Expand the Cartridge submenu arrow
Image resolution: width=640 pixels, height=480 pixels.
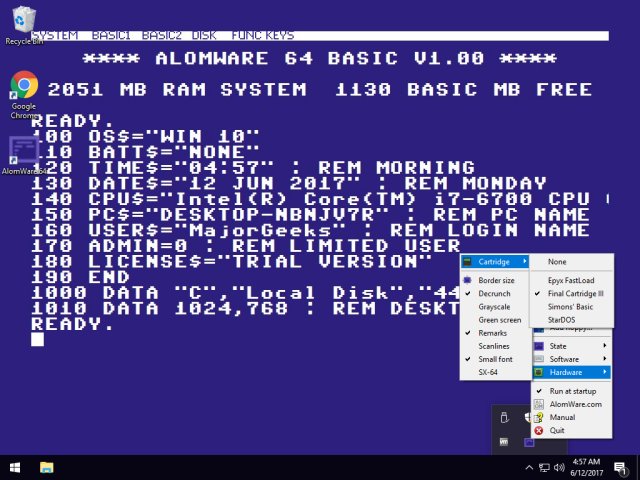pyautogui.click(x=524, y=261)
